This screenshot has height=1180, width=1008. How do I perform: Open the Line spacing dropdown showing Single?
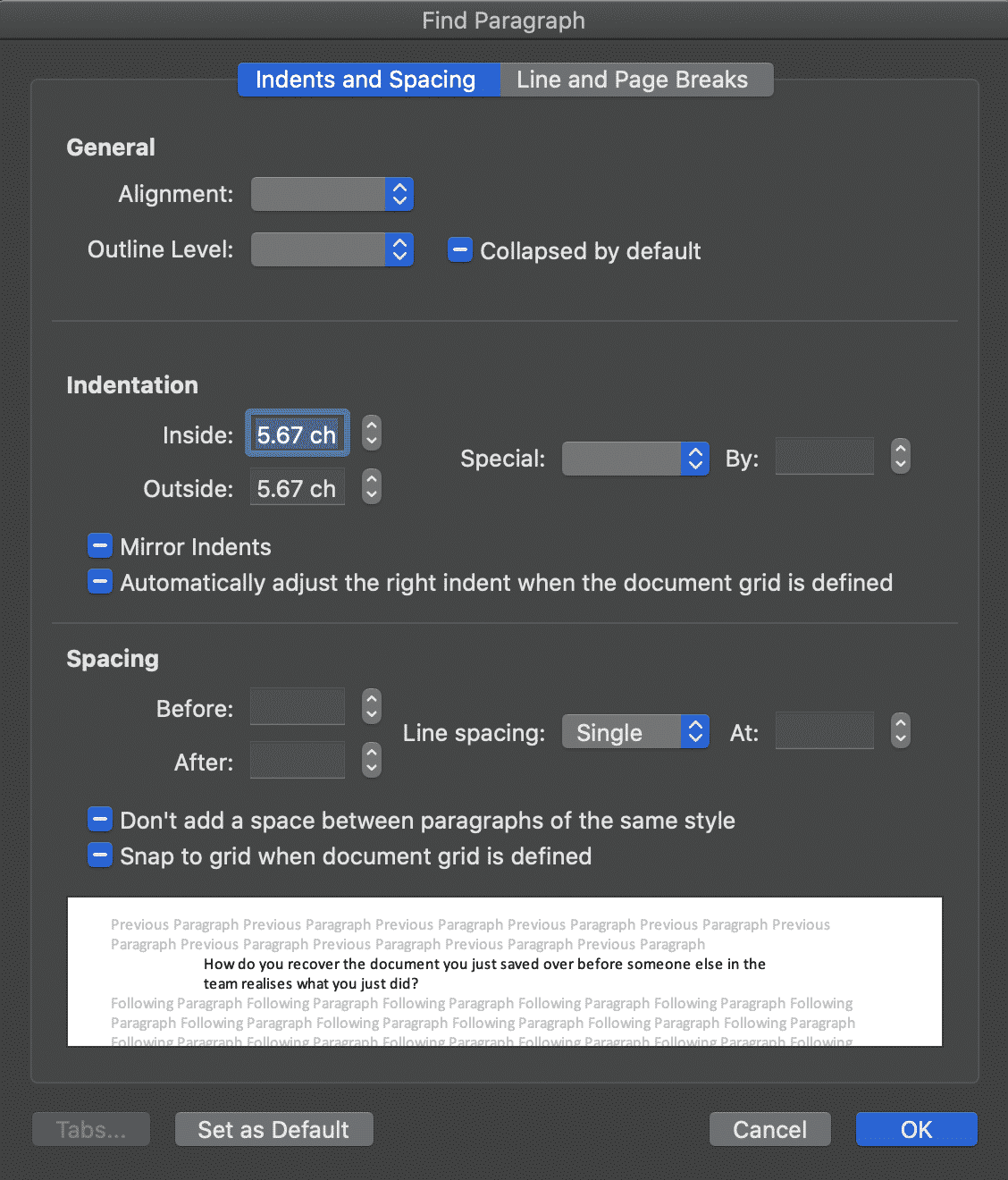(x=635, y=732)
